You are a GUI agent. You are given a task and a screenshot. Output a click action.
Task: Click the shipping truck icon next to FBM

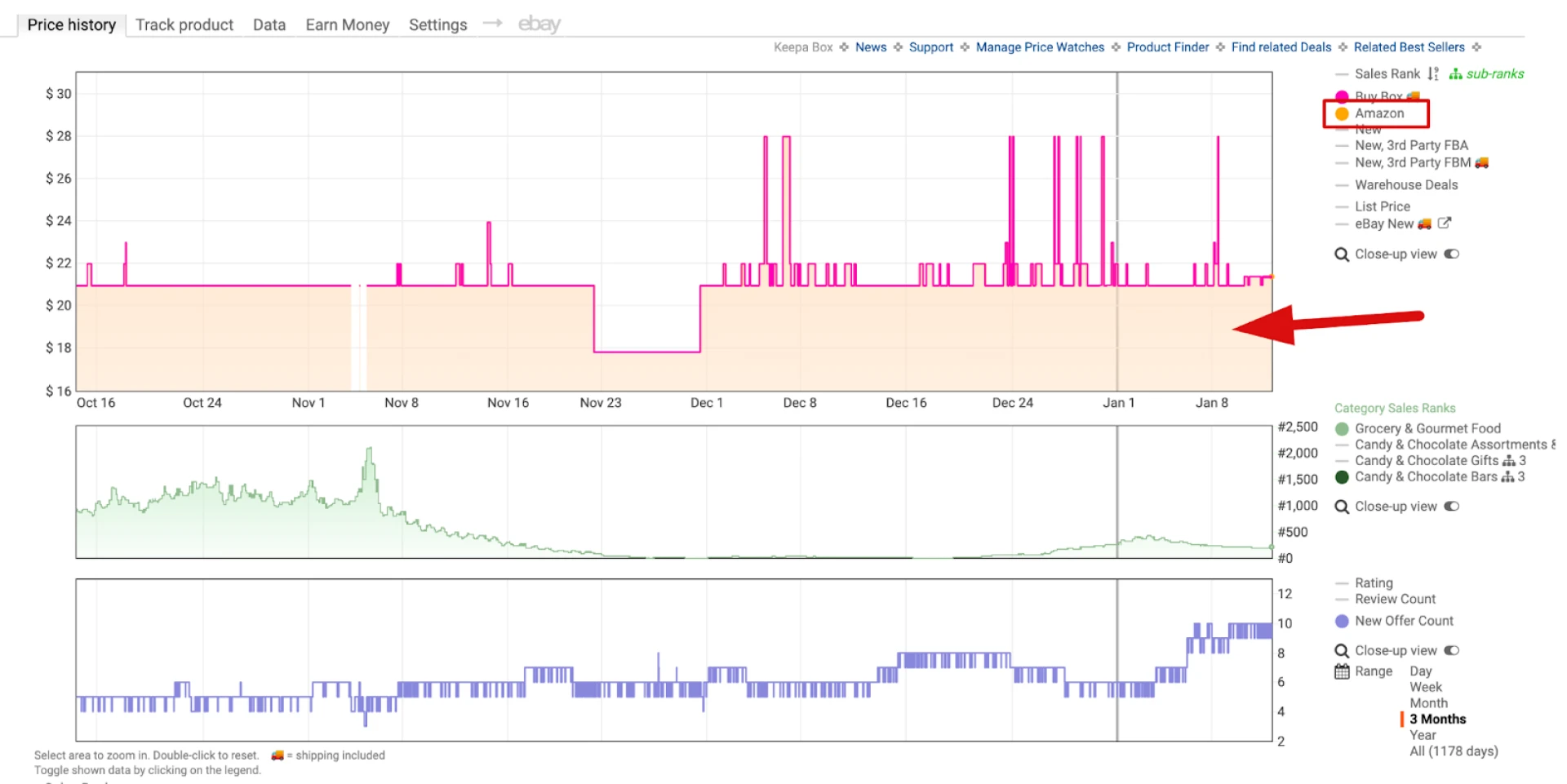click(1481, 162)
